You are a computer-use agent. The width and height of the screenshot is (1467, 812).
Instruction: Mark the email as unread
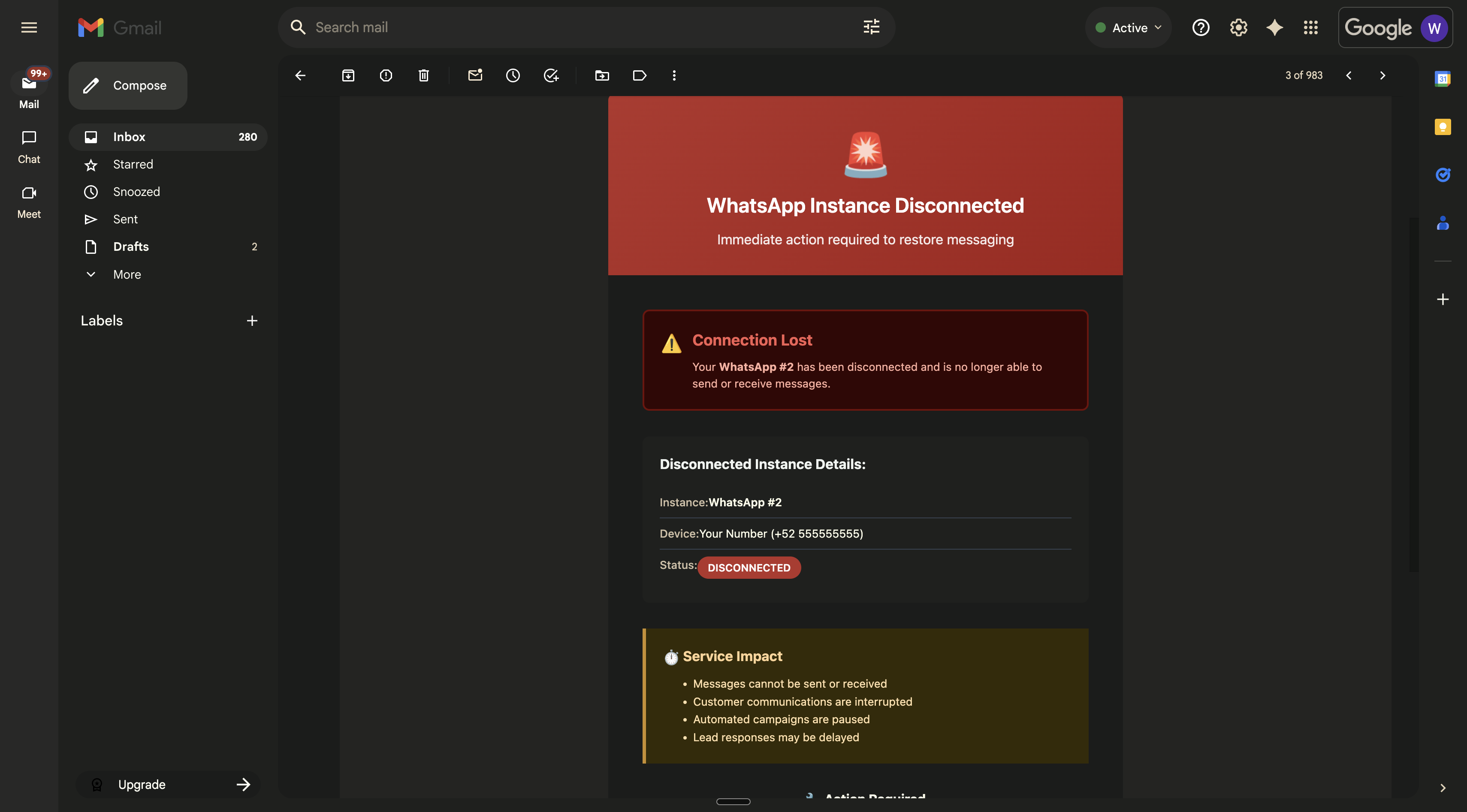point(476,75)
